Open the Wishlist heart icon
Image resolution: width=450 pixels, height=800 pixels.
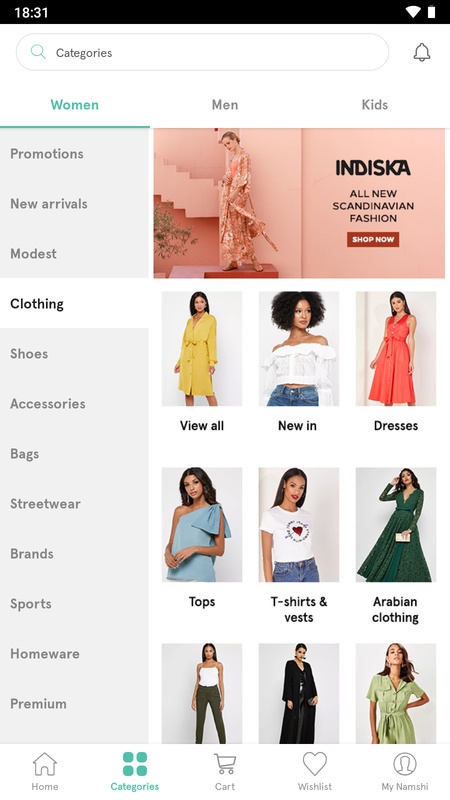(x=315, y=764)
